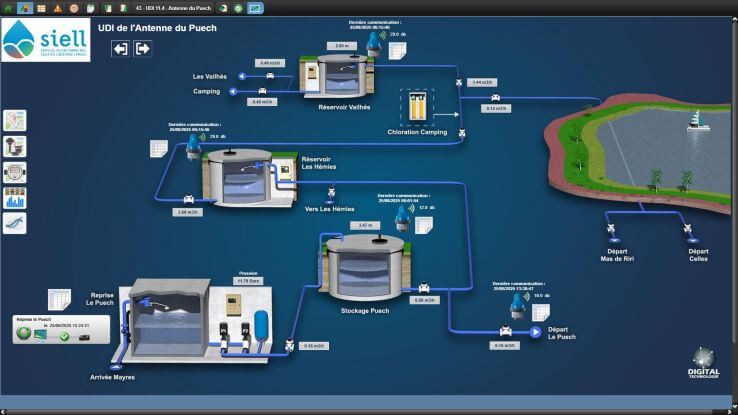Click the green status button in Reprise panel
The width and height of the screenshot is (738, 415).
pos(23,336)
